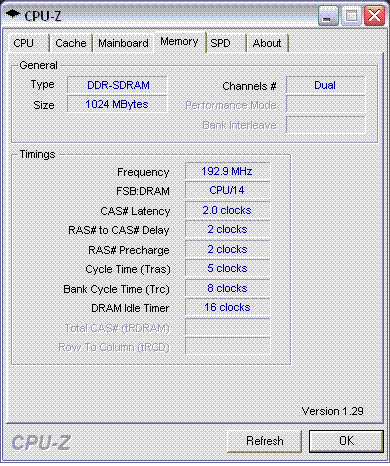Click the disabled maximize button
Viewport: 390px width, 466px height.
point(351,16)
